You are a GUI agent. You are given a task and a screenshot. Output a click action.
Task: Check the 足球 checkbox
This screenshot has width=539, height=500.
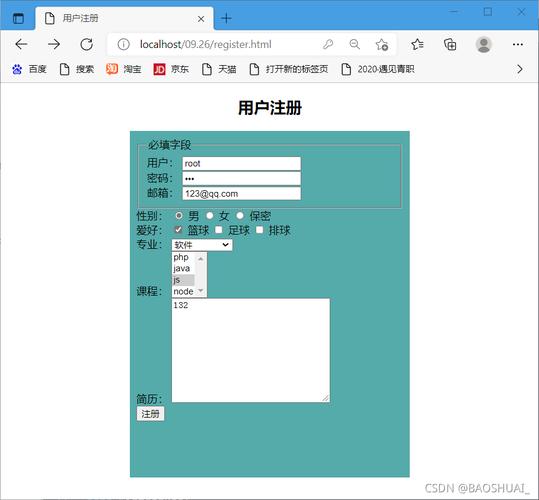point(219,230)
